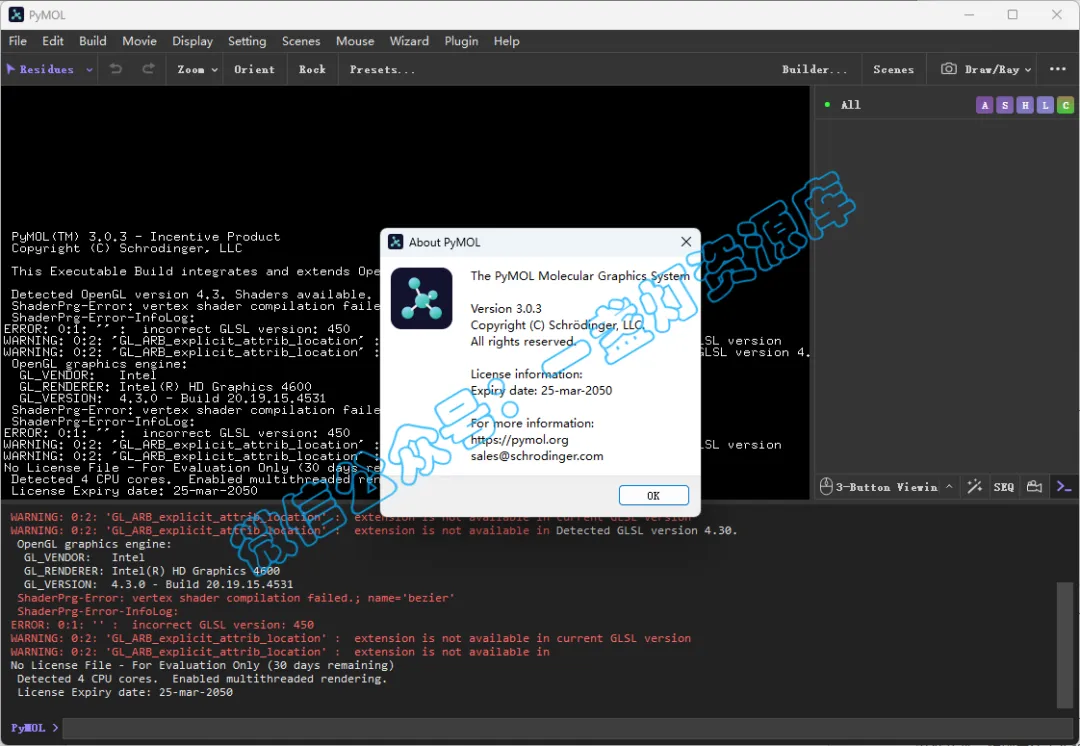The image size is (1080, 746).
Task: Open the H (Hide) menu for All
Action: 1025,105
